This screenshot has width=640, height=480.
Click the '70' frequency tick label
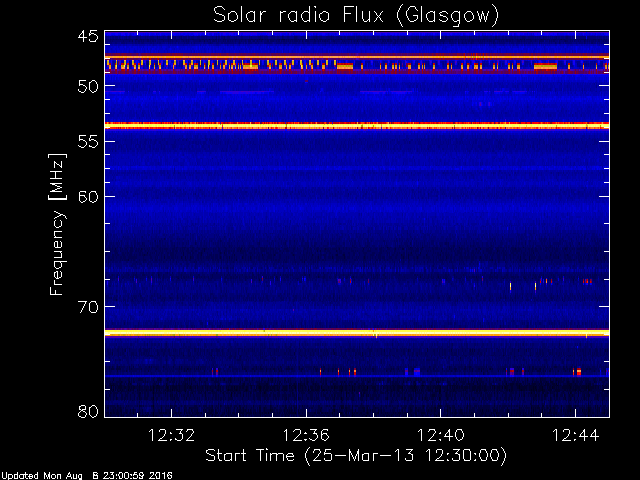[88, 307]
